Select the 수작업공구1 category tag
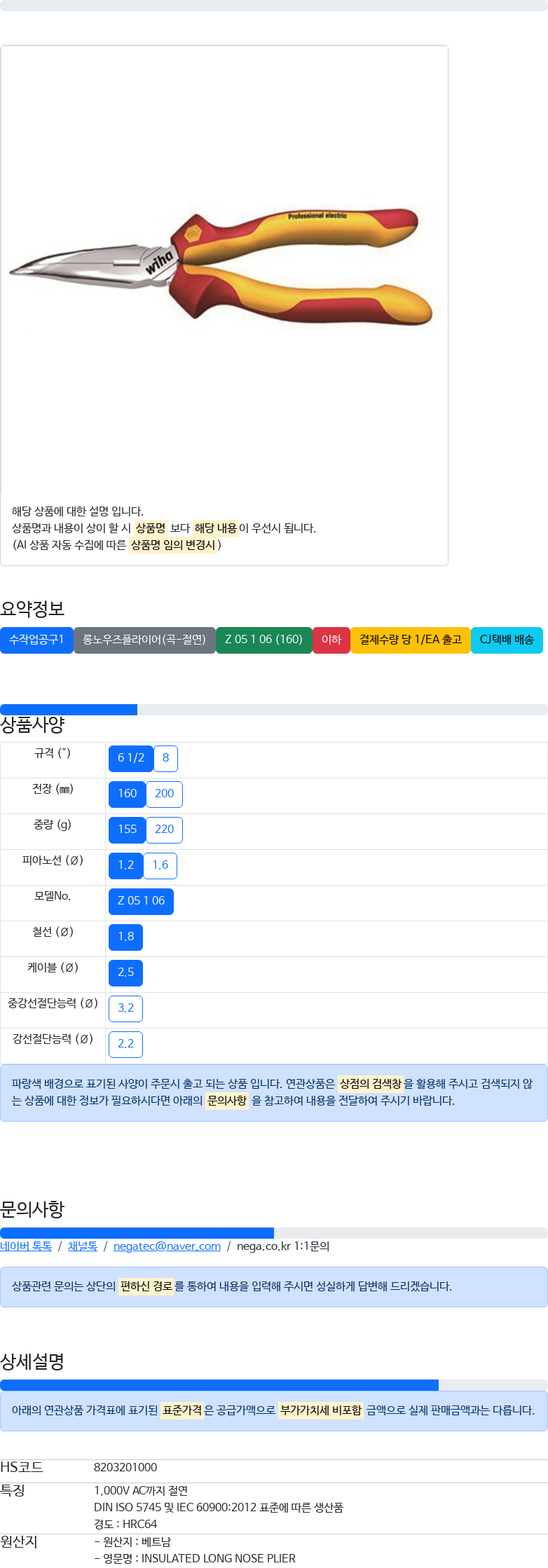 coord(36,640)
